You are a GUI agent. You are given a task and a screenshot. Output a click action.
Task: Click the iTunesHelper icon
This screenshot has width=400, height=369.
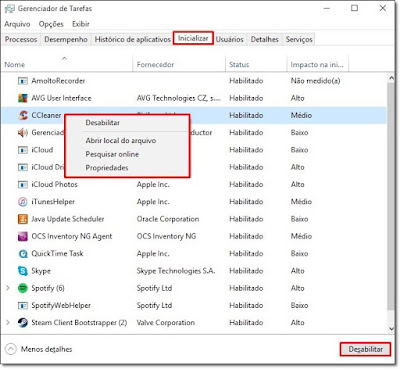[23, 202]
